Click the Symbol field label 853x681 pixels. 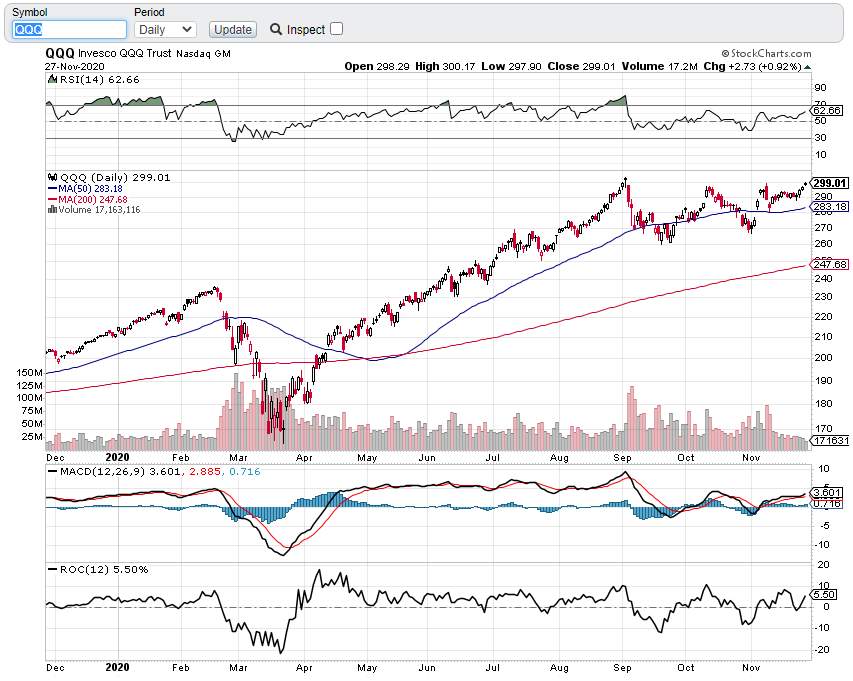(x=29, y=12)
